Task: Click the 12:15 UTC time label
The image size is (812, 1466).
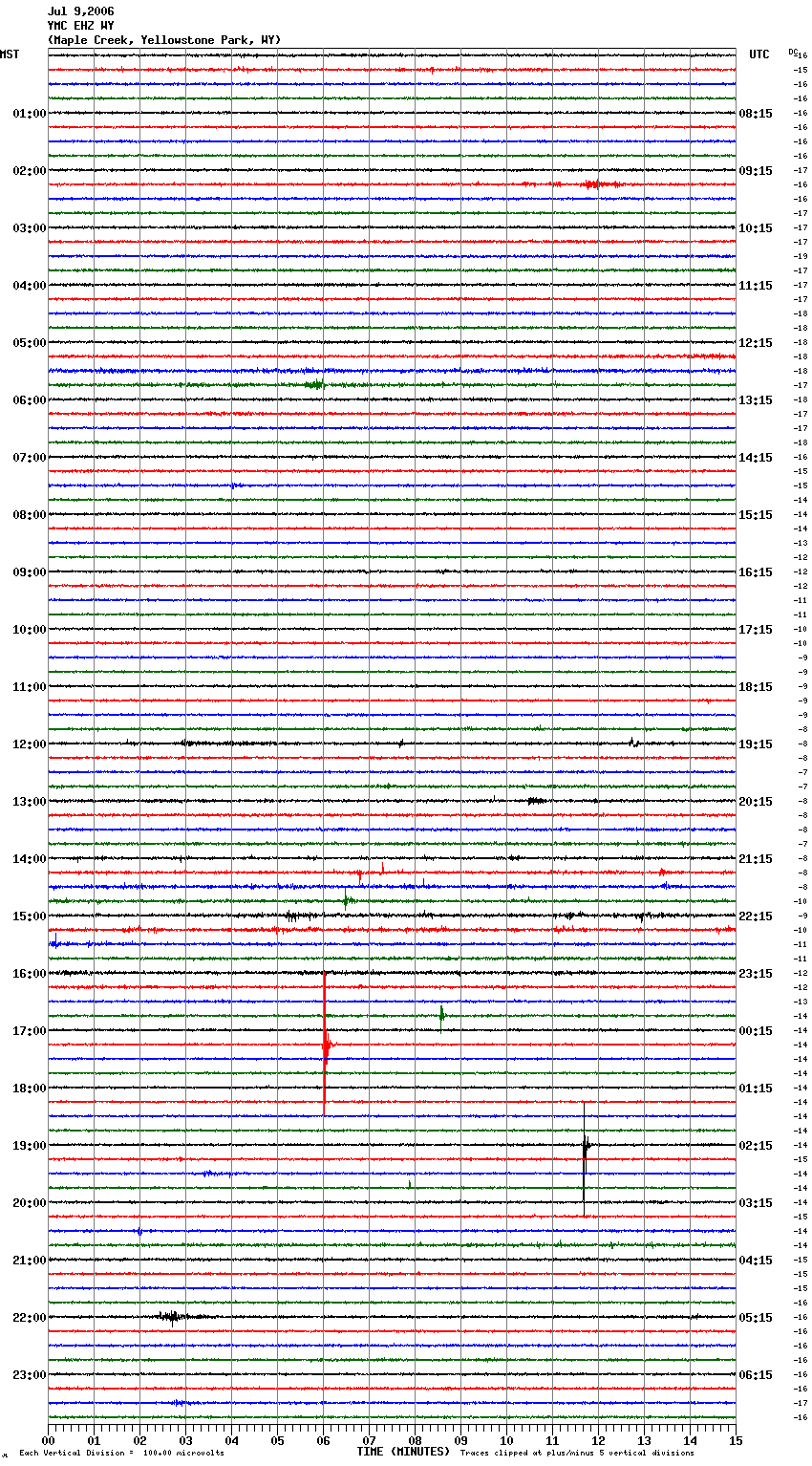Action: (x=756, y=343)
